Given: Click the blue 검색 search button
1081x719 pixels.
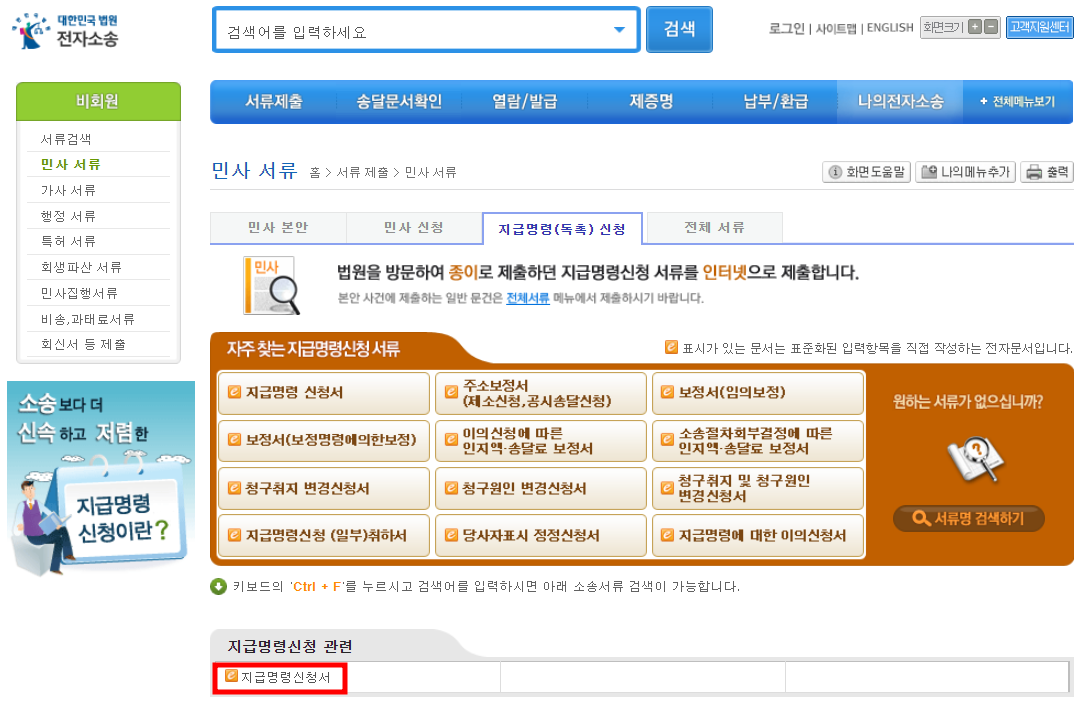Looking at the screenshot, I should 679,30.
